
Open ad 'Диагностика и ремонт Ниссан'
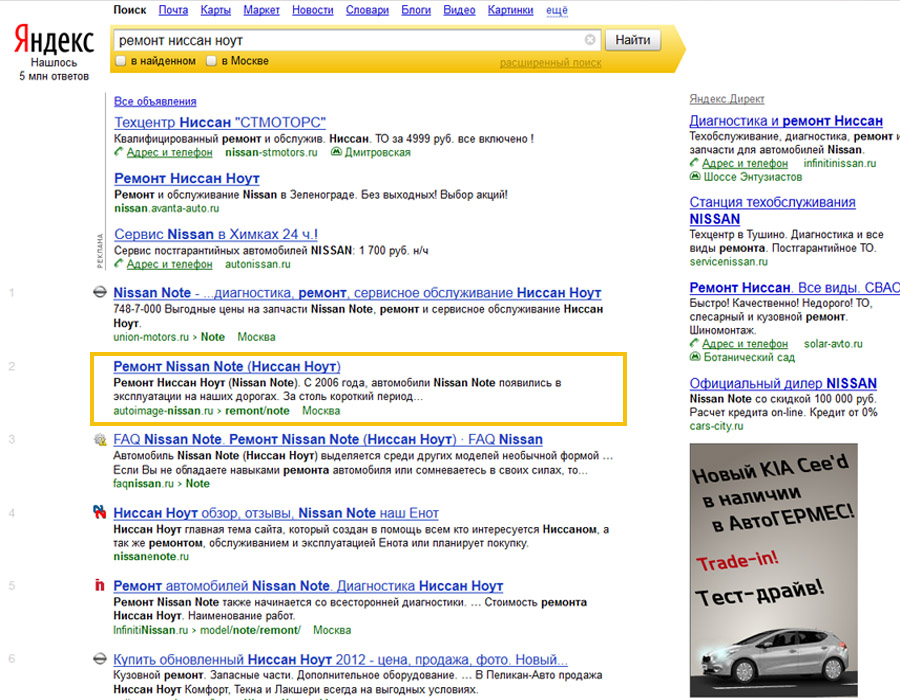click(x=786, y=120)
